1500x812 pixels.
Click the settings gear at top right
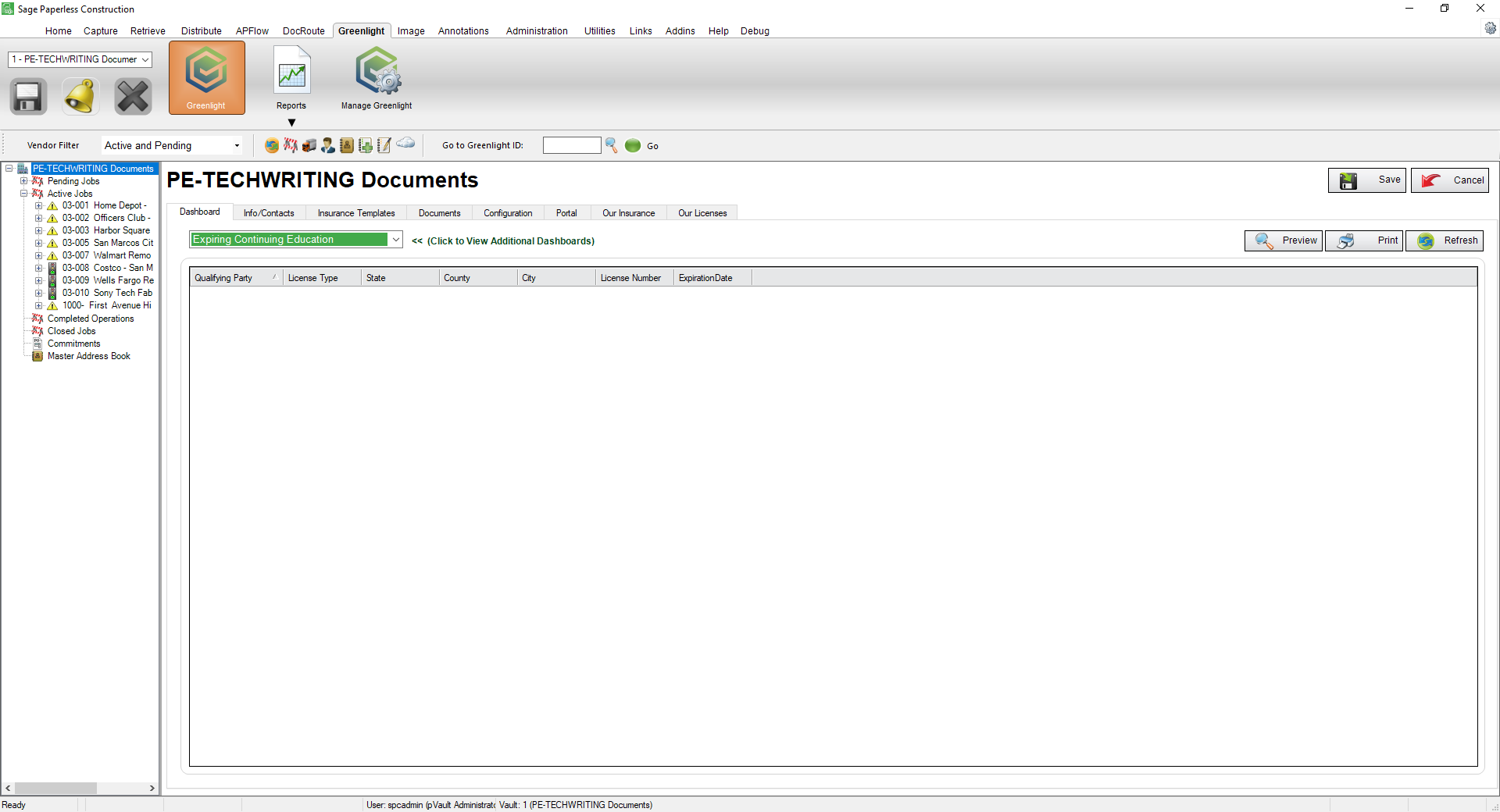click(1491, 28)
